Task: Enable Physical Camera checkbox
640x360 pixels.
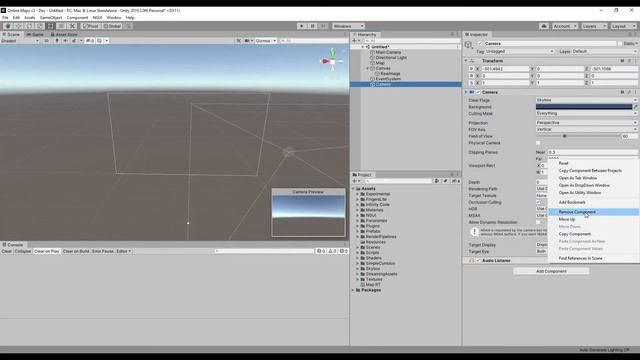Action: click(x=538, y=143)
